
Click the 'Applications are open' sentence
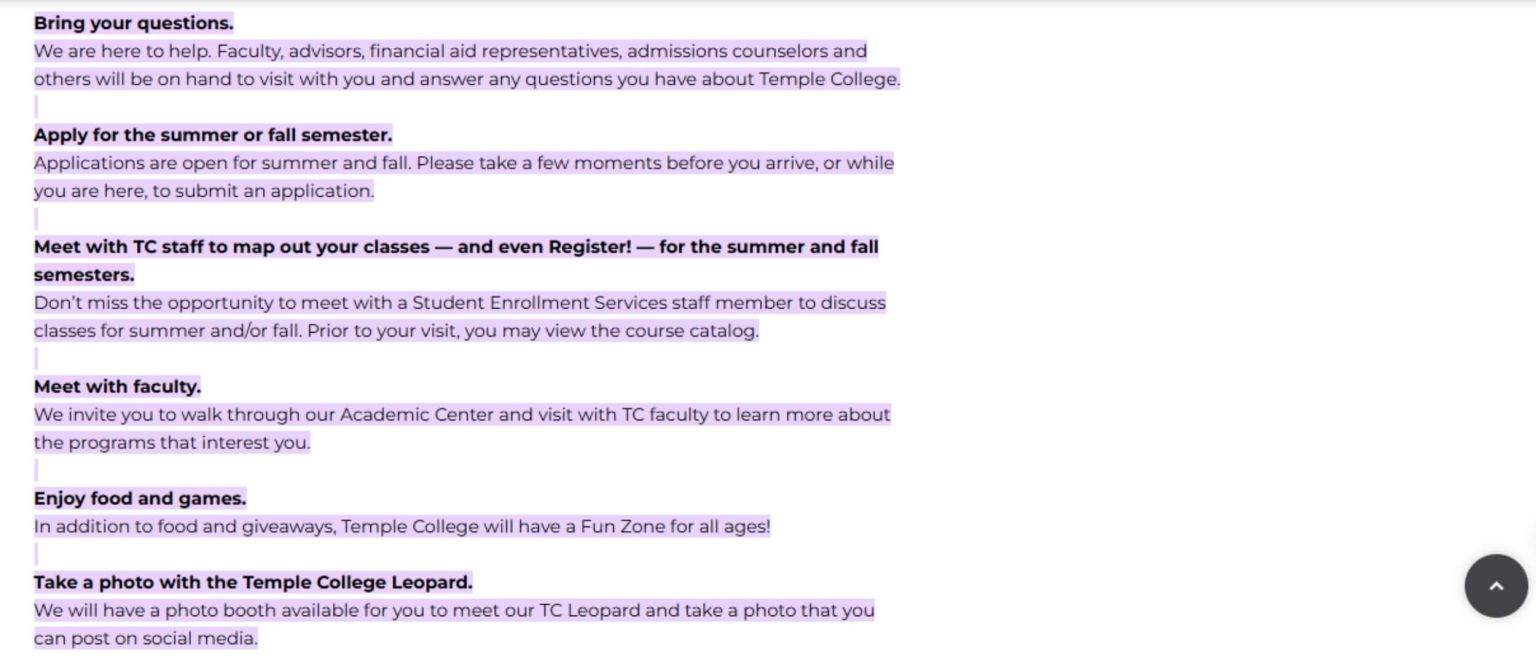point(222,163)
